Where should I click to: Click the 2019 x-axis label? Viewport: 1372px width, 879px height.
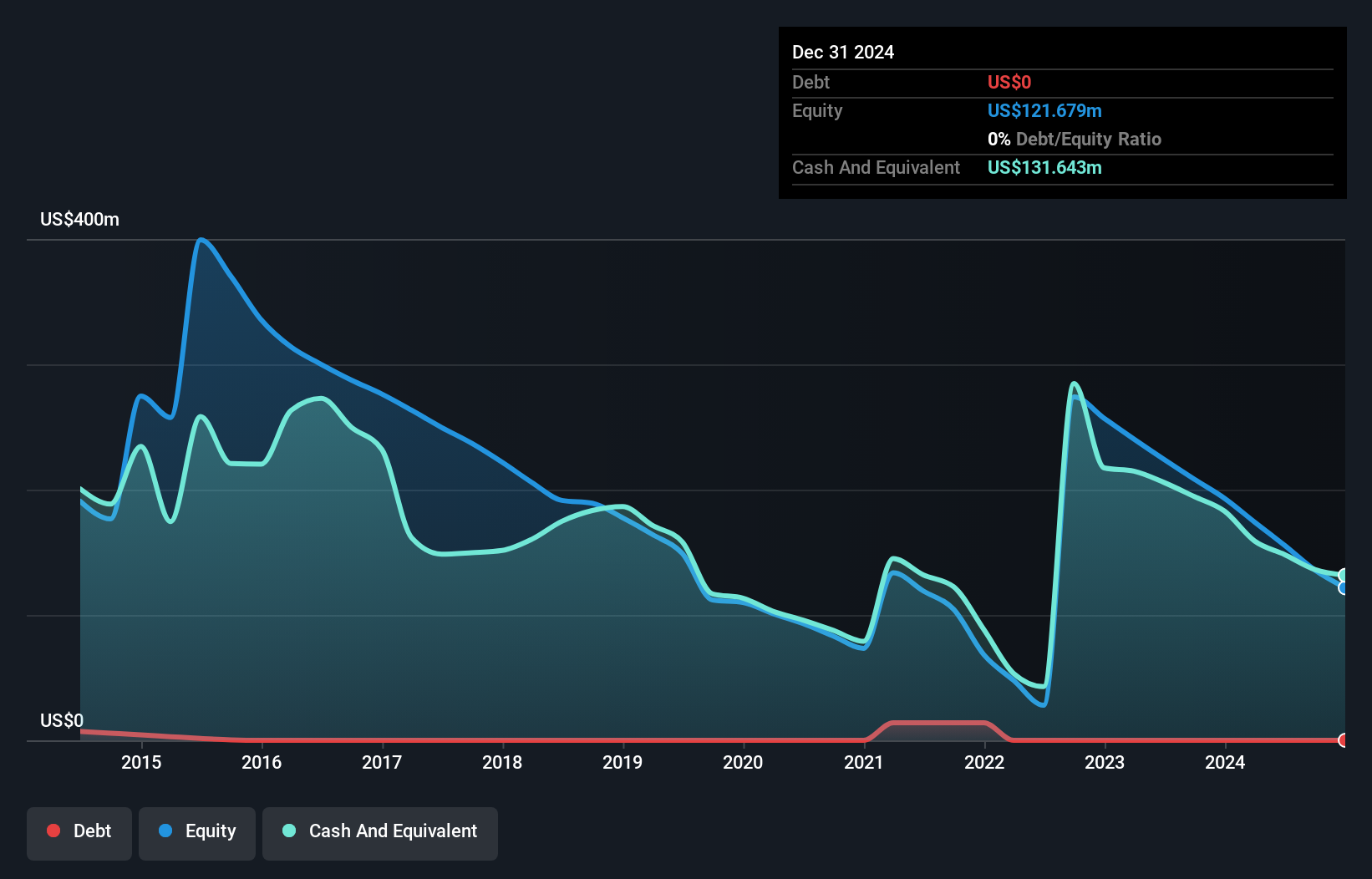pyautogui.click(x=622, y=762)
